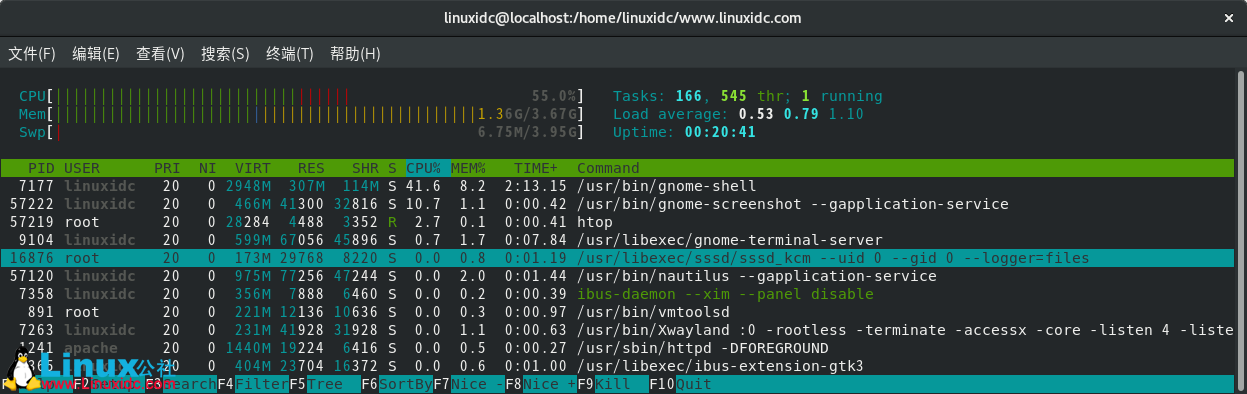
Task: Sort by MEM% column header
Action: [x=468, y=168]
